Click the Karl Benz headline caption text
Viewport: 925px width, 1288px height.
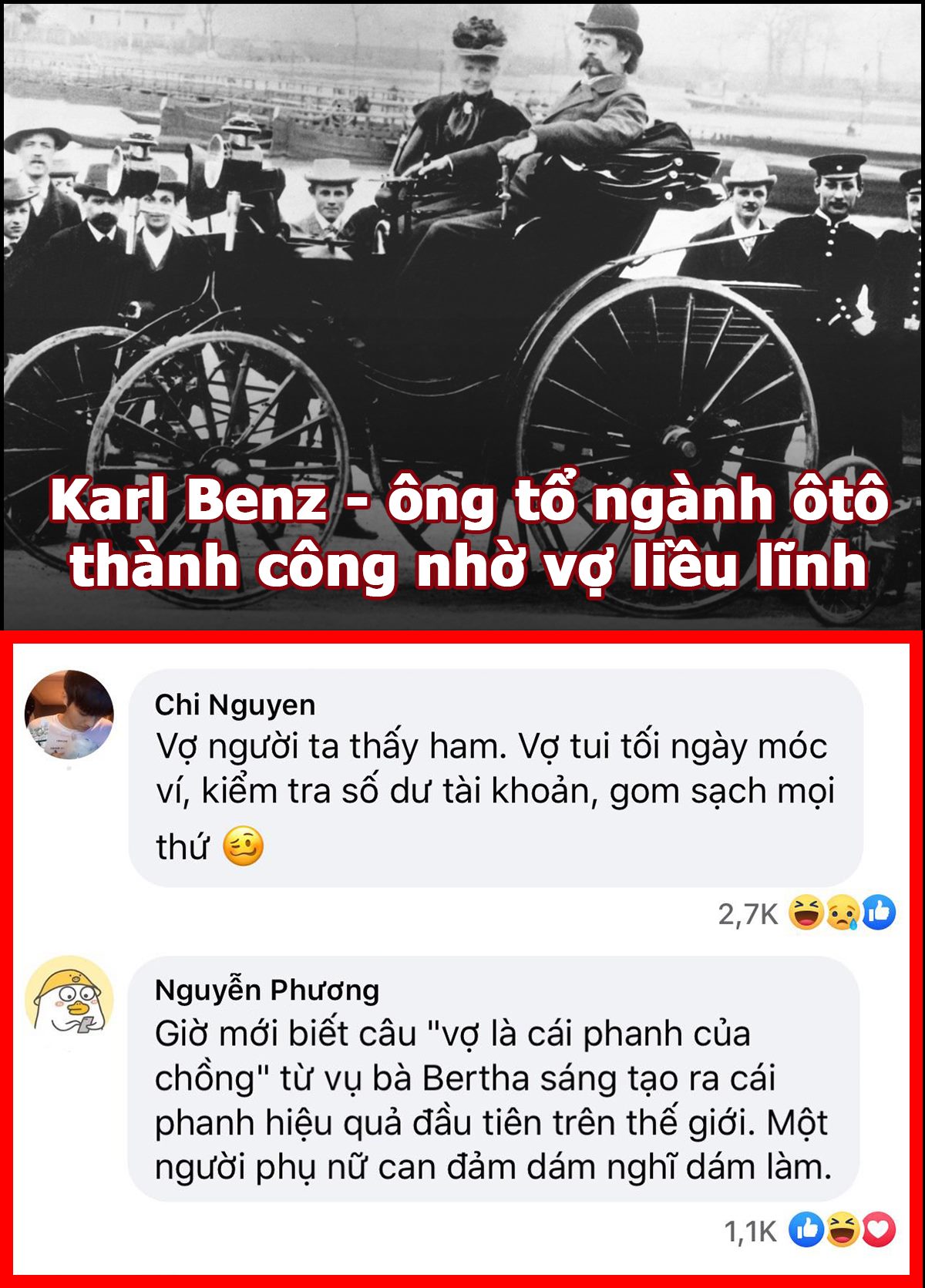tap(469, 501)
